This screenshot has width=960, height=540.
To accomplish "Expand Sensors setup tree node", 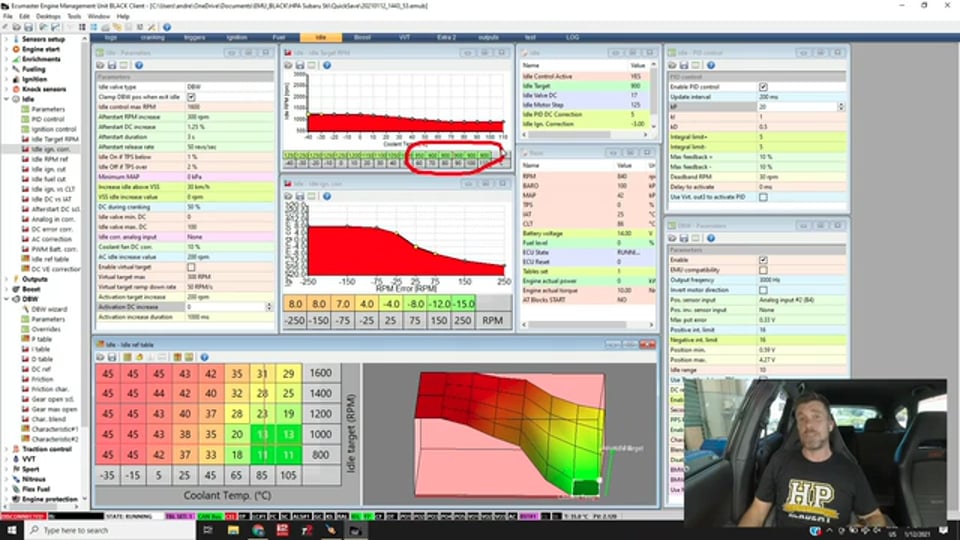I will pyautogui.click(x=7, y=39).
